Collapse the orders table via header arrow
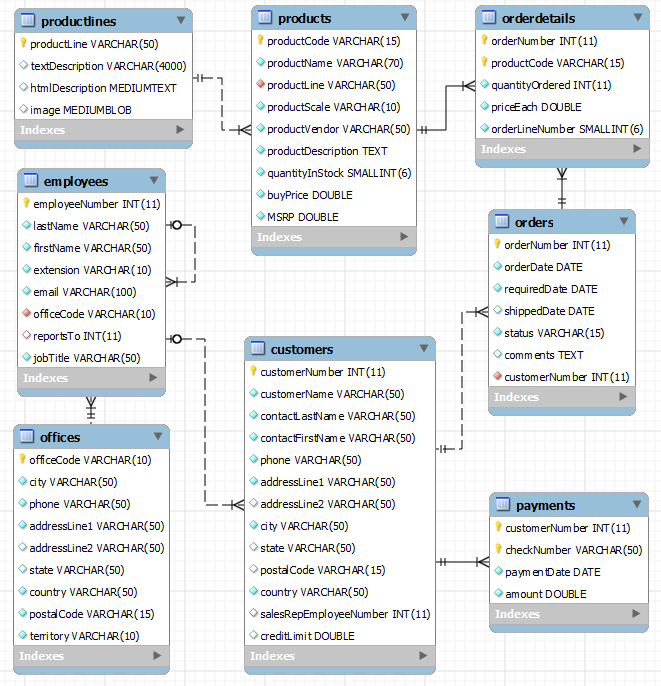This screenshot has width=661, height=686. point(624,221)
